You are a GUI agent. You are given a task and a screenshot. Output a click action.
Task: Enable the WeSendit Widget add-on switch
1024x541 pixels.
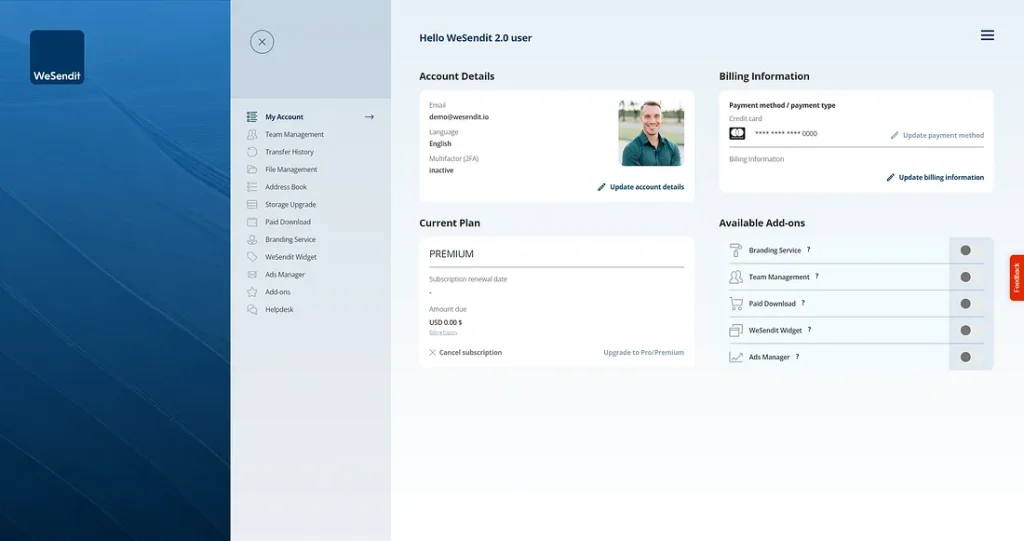[966, 331]
